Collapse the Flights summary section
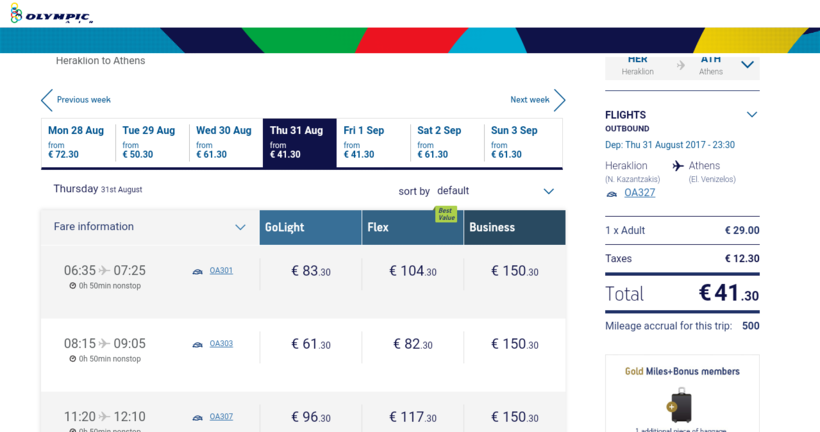Screen dimensions: 820x432 point(752,115)
